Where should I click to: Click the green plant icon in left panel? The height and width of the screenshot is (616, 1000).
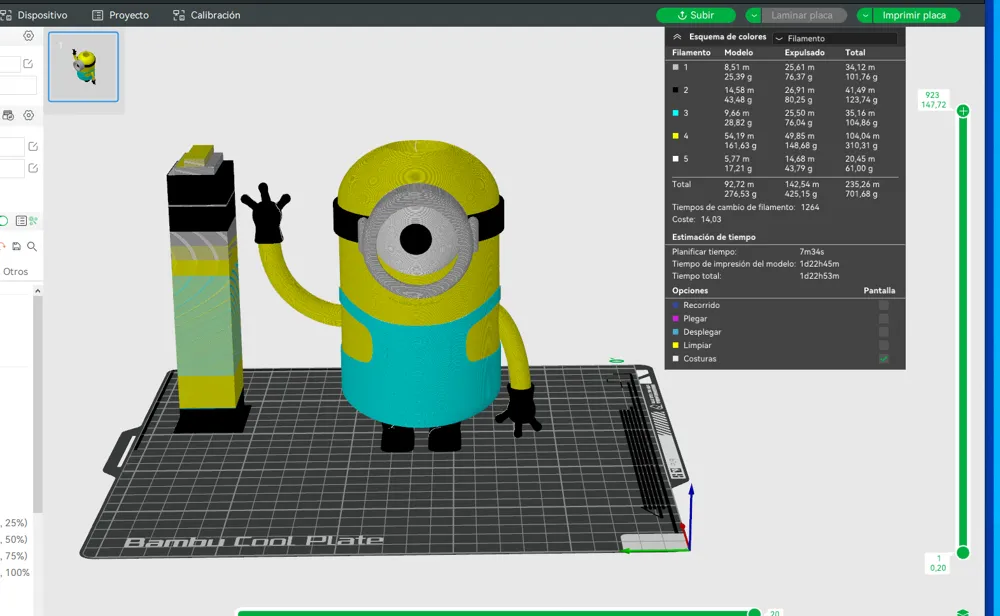pyautogui.click(x=31, y=218)
